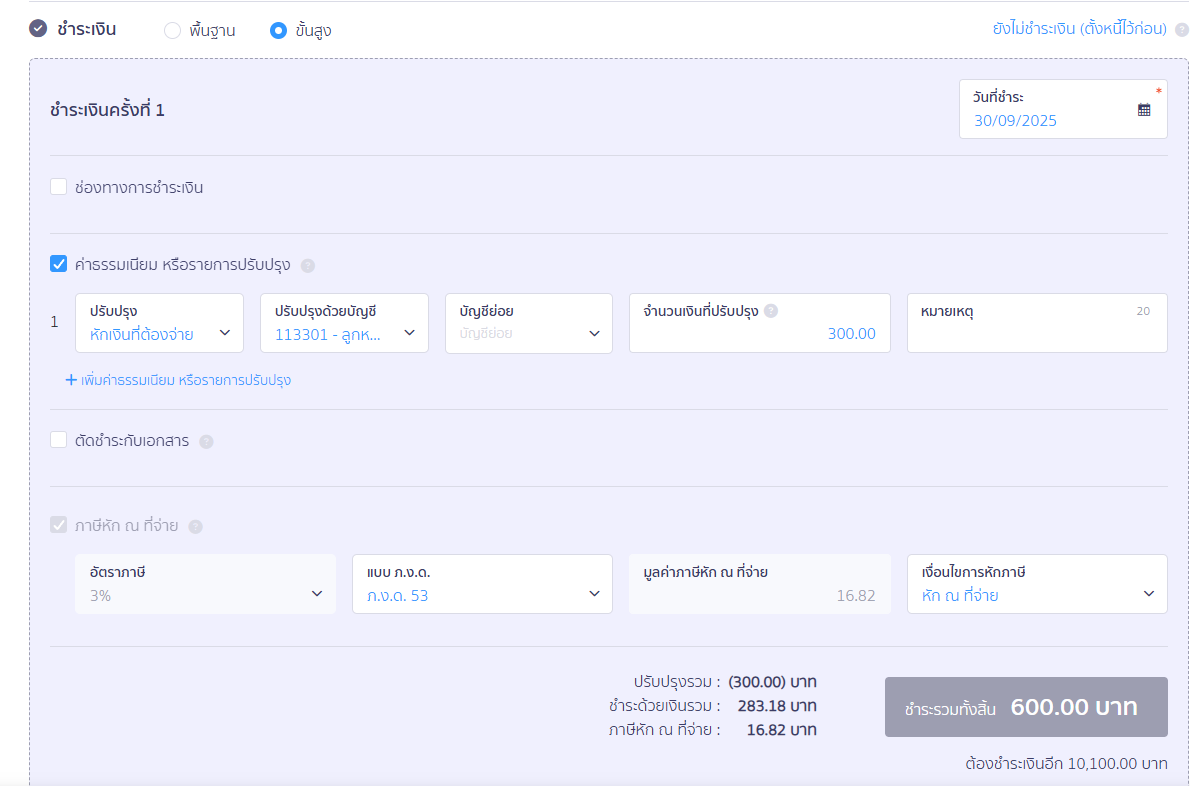Click help icon next to ตัดชำระกับเอกสาร
This screenshot has height=786, width=1190.
207,442
